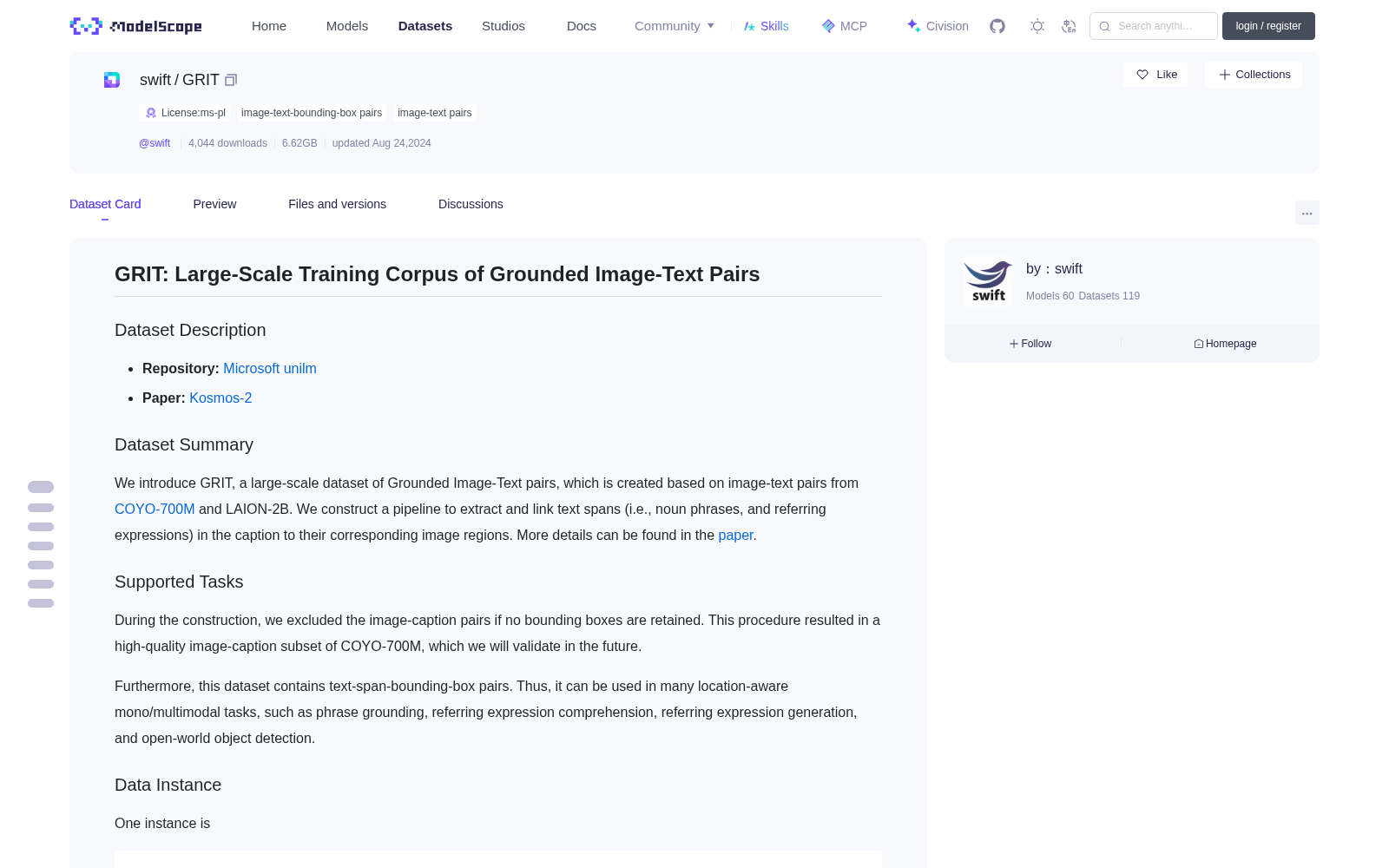This screenshot has height=868, width=1389.
Task: Click the swift organization logo
Action: pos(988,281)
